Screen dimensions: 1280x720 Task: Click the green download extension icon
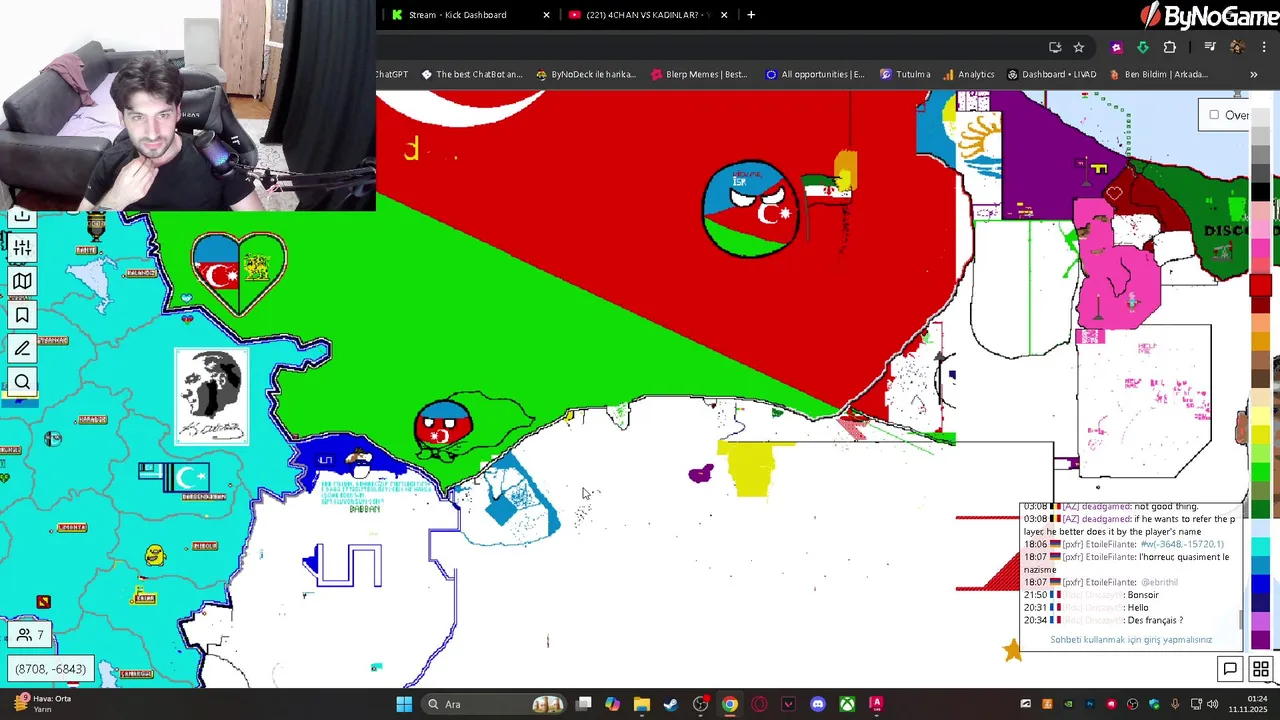[x=1143, y=47]
